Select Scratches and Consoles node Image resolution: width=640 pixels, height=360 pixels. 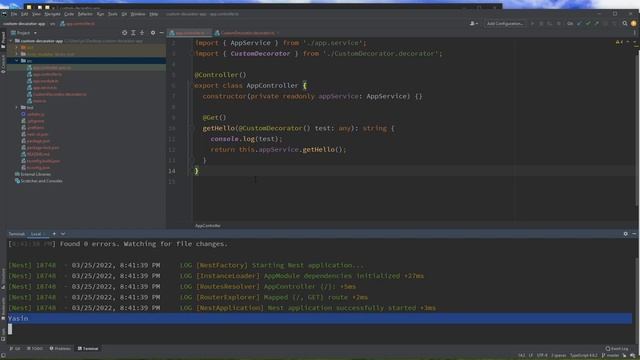pyautogui.click(x=41, y=181)
